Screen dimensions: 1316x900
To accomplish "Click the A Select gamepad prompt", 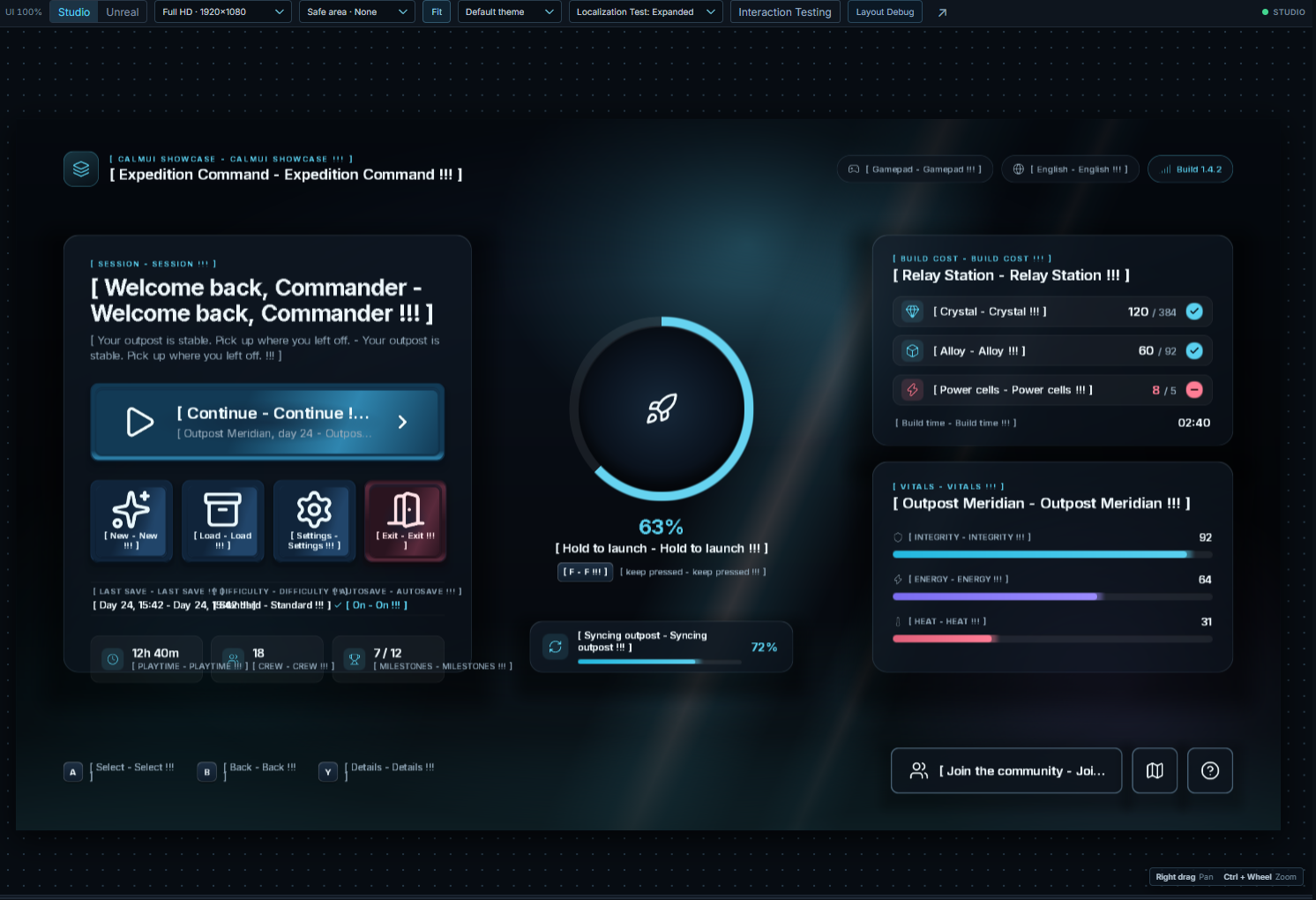I will (x=119, y=772).
